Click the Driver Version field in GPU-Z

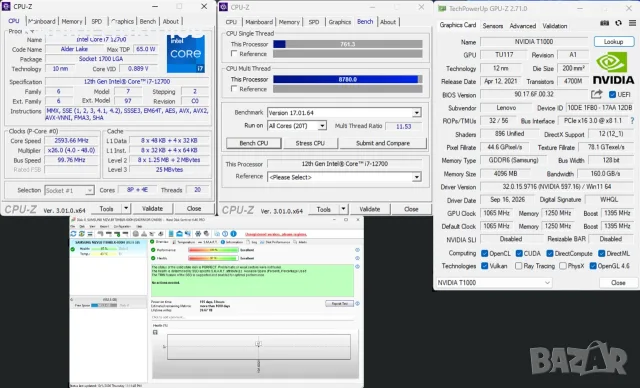click(558, 187)
